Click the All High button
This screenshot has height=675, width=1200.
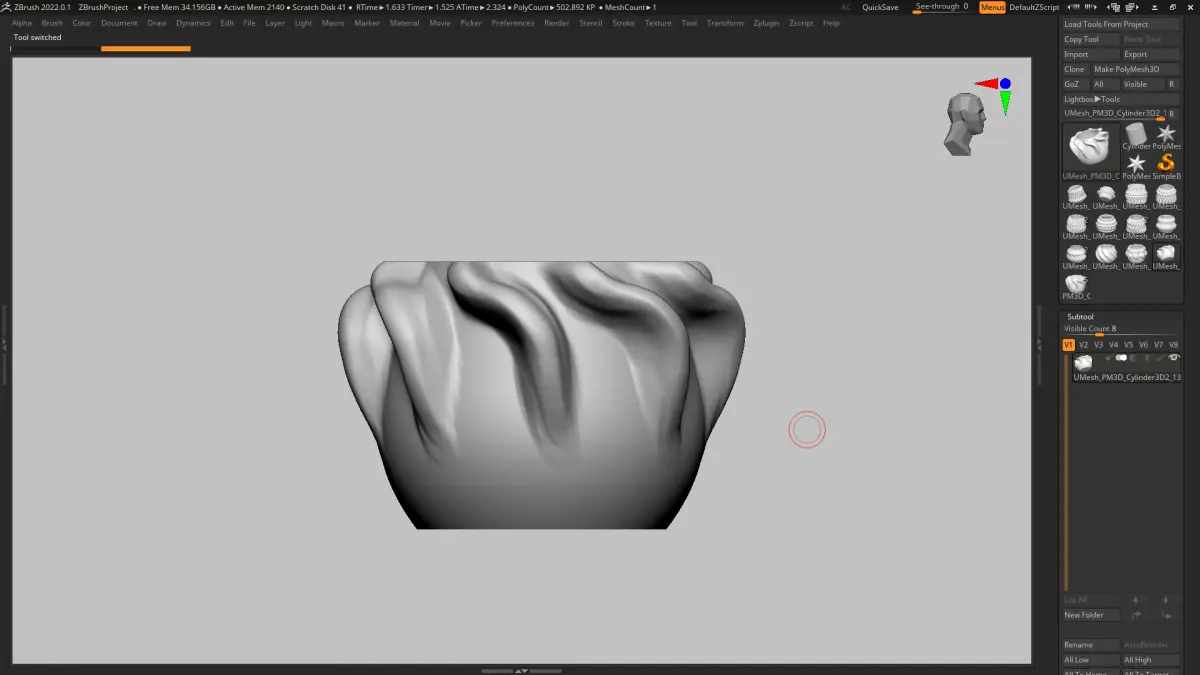coord(1151,660)
